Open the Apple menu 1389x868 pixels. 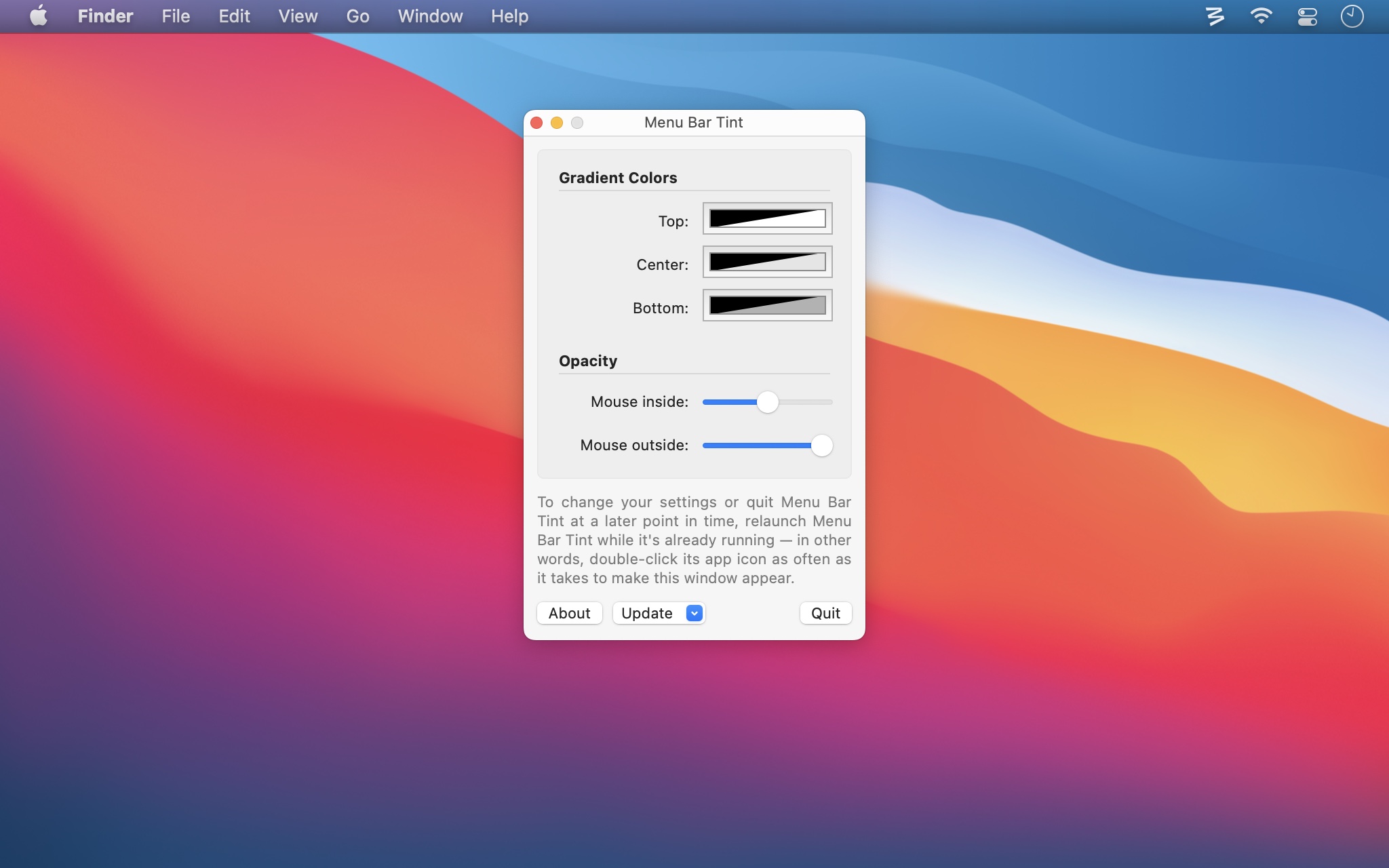point(39,16)
